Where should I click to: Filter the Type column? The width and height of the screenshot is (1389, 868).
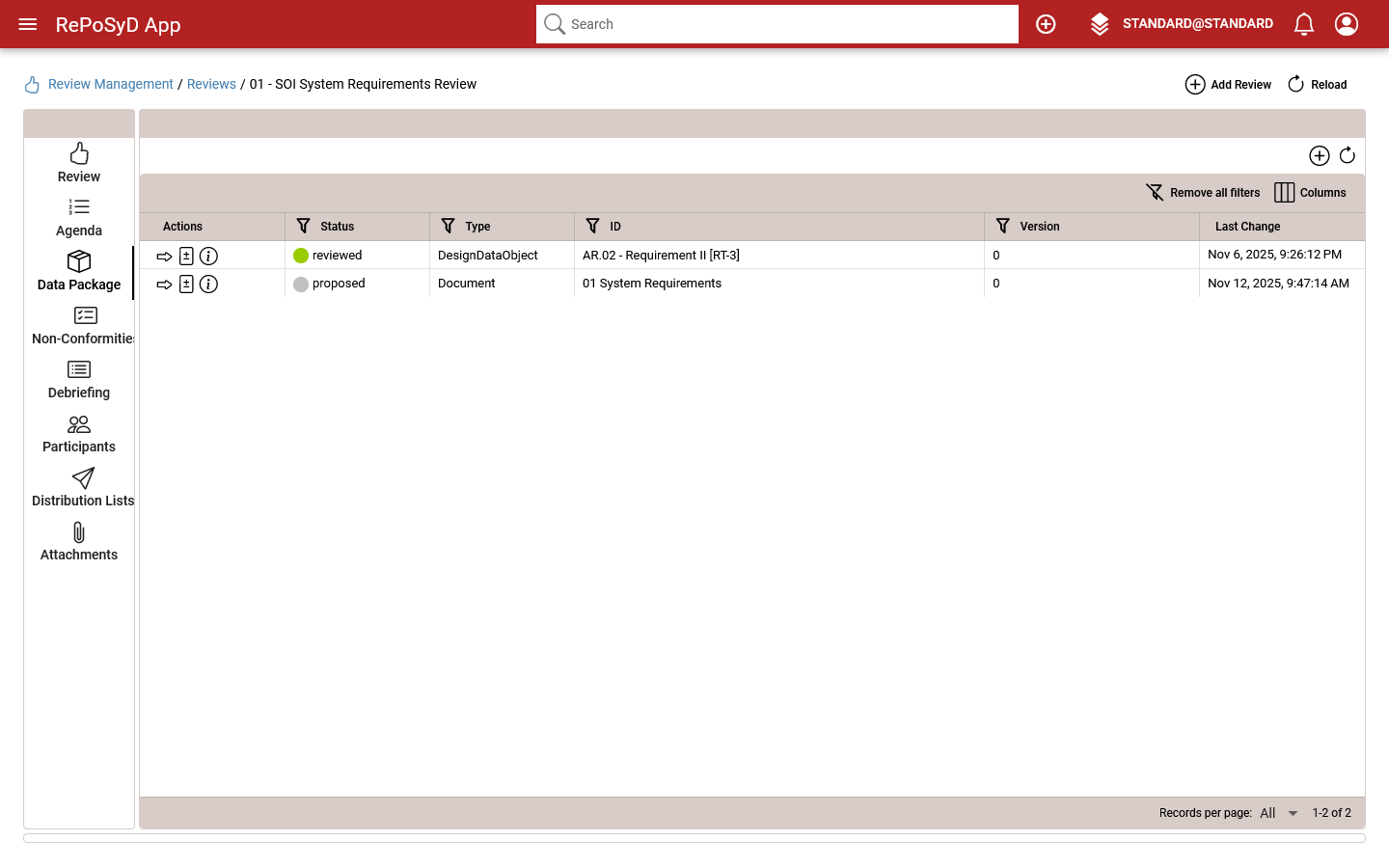(x=449, y=226)
